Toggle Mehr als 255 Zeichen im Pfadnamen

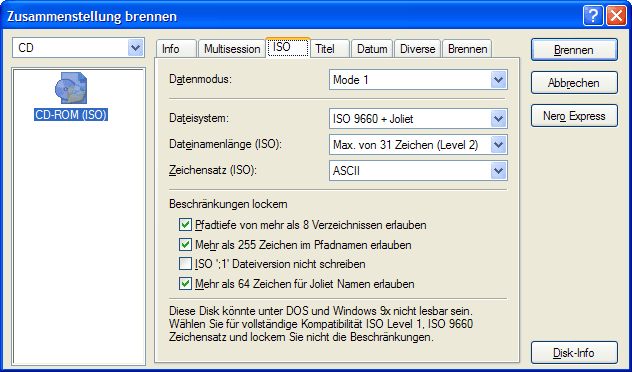pos(185,244)
